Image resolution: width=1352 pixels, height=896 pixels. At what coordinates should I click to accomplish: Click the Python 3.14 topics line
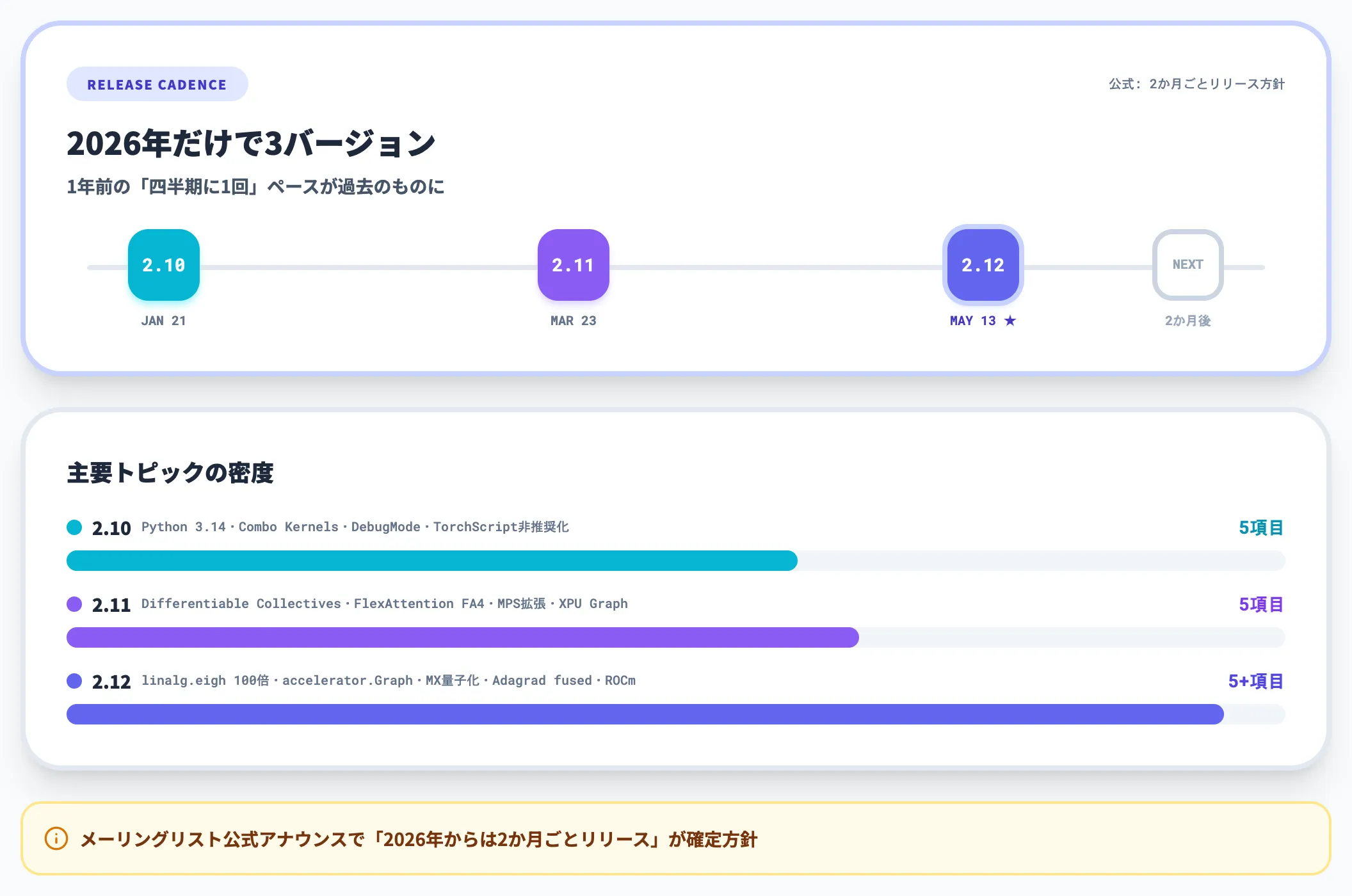coord(355,527)
